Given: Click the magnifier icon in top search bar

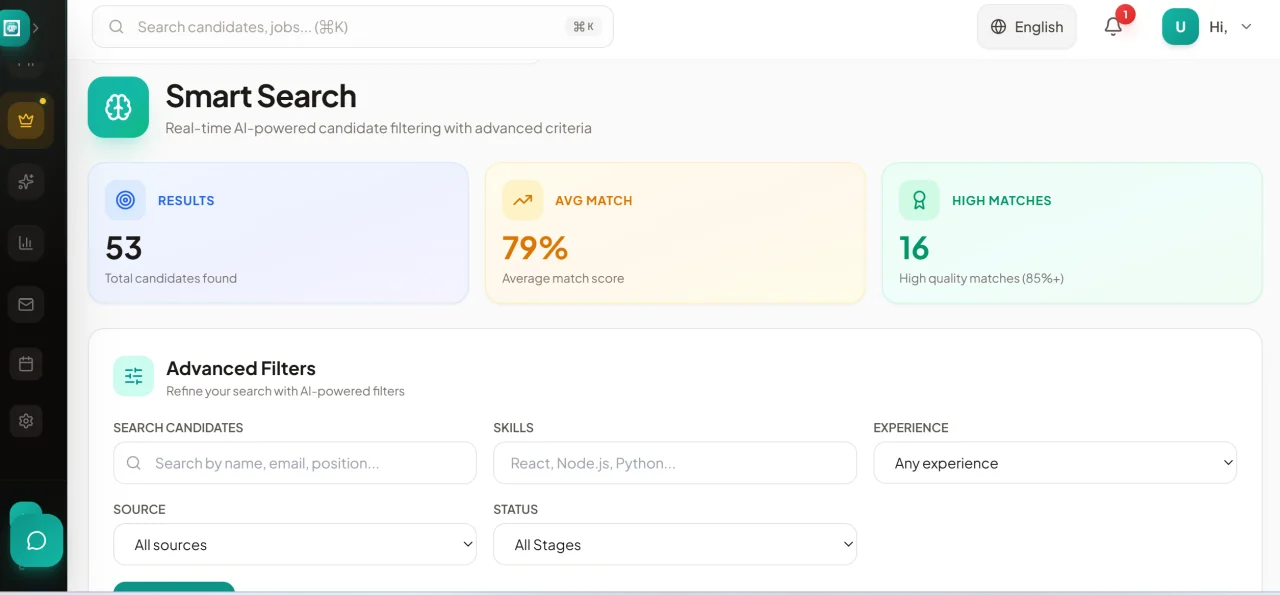Looking at the screenshot, I should click(117, 27).
